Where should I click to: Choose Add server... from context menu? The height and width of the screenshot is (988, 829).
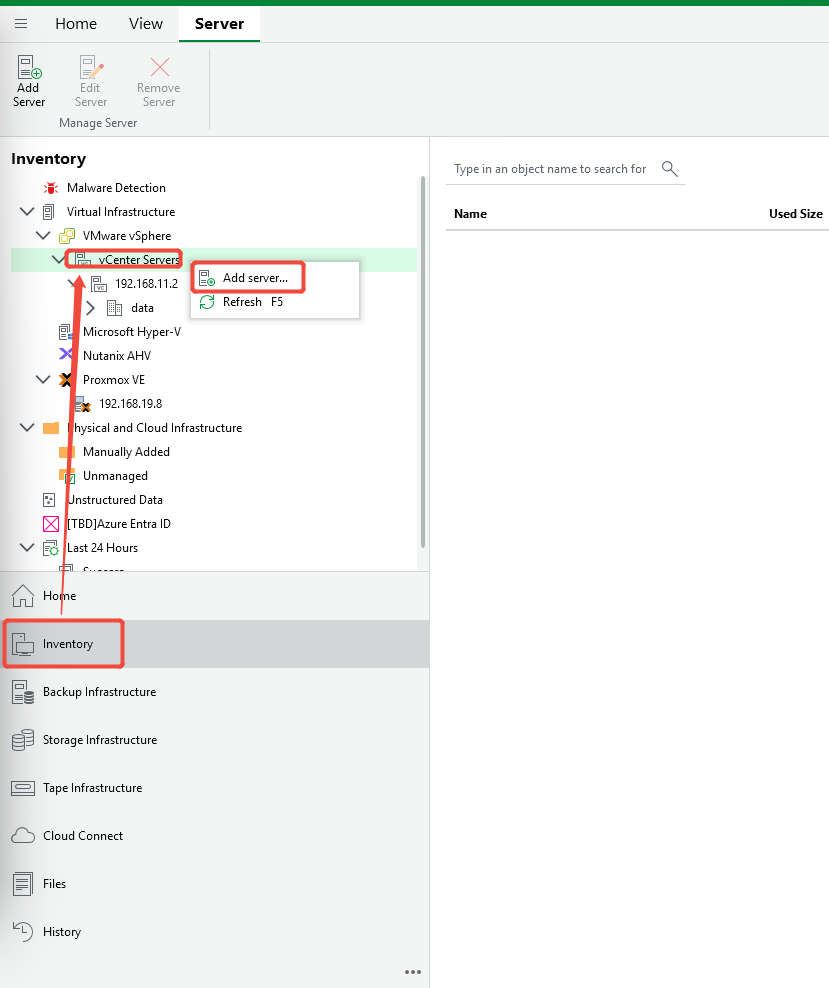pyautogui.click(x=255, y=278)
